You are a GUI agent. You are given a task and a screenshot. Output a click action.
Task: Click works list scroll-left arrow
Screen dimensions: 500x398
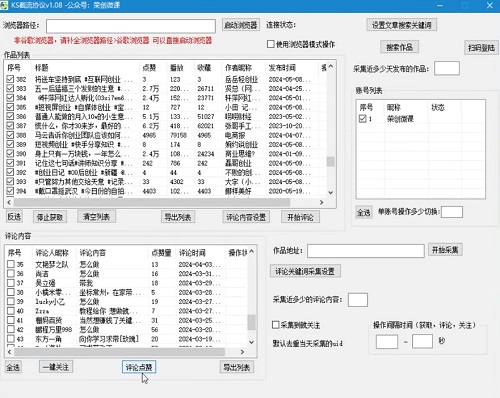tap(9, 202)
